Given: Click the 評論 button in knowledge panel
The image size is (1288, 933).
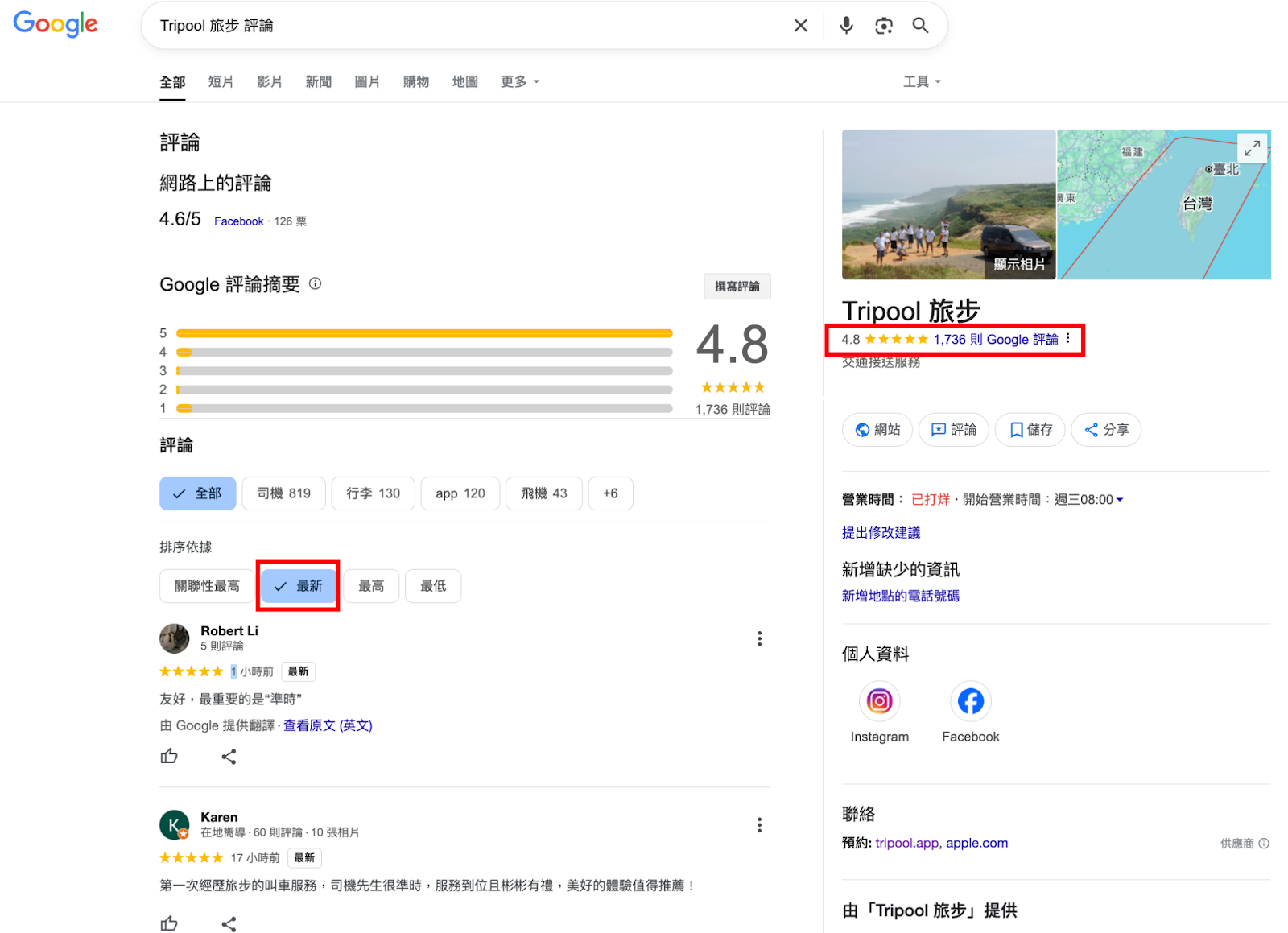Looking at the screenshot, I should (x=954, y=430).
